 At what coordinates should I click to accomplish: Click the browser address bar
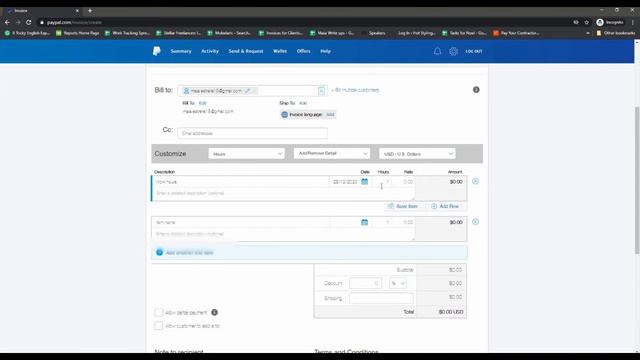point(302,22)
